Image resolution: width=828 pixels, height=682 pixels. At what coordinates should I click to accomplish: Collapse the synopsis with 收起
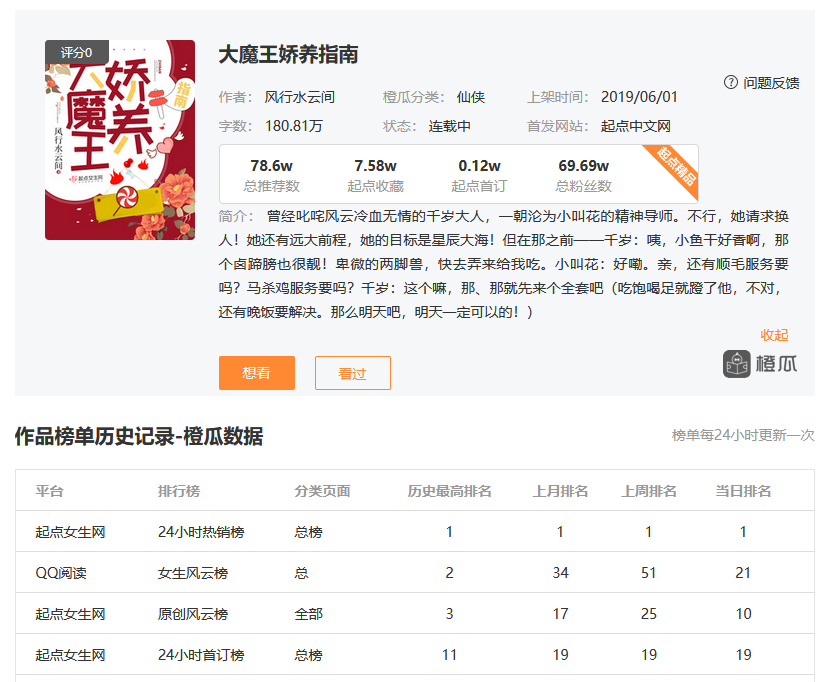coord(774,335)
